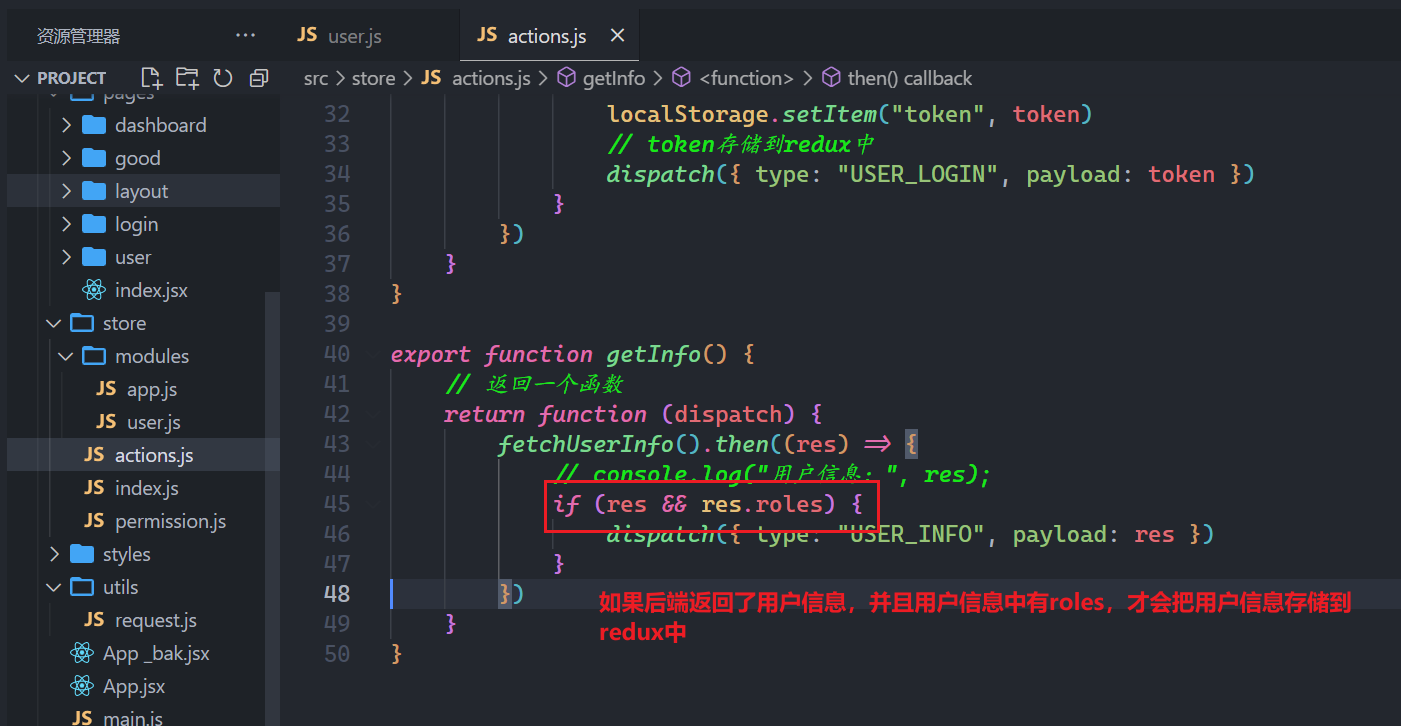
Task: Select the actions.js editor tab
Action: coord(550,36)
